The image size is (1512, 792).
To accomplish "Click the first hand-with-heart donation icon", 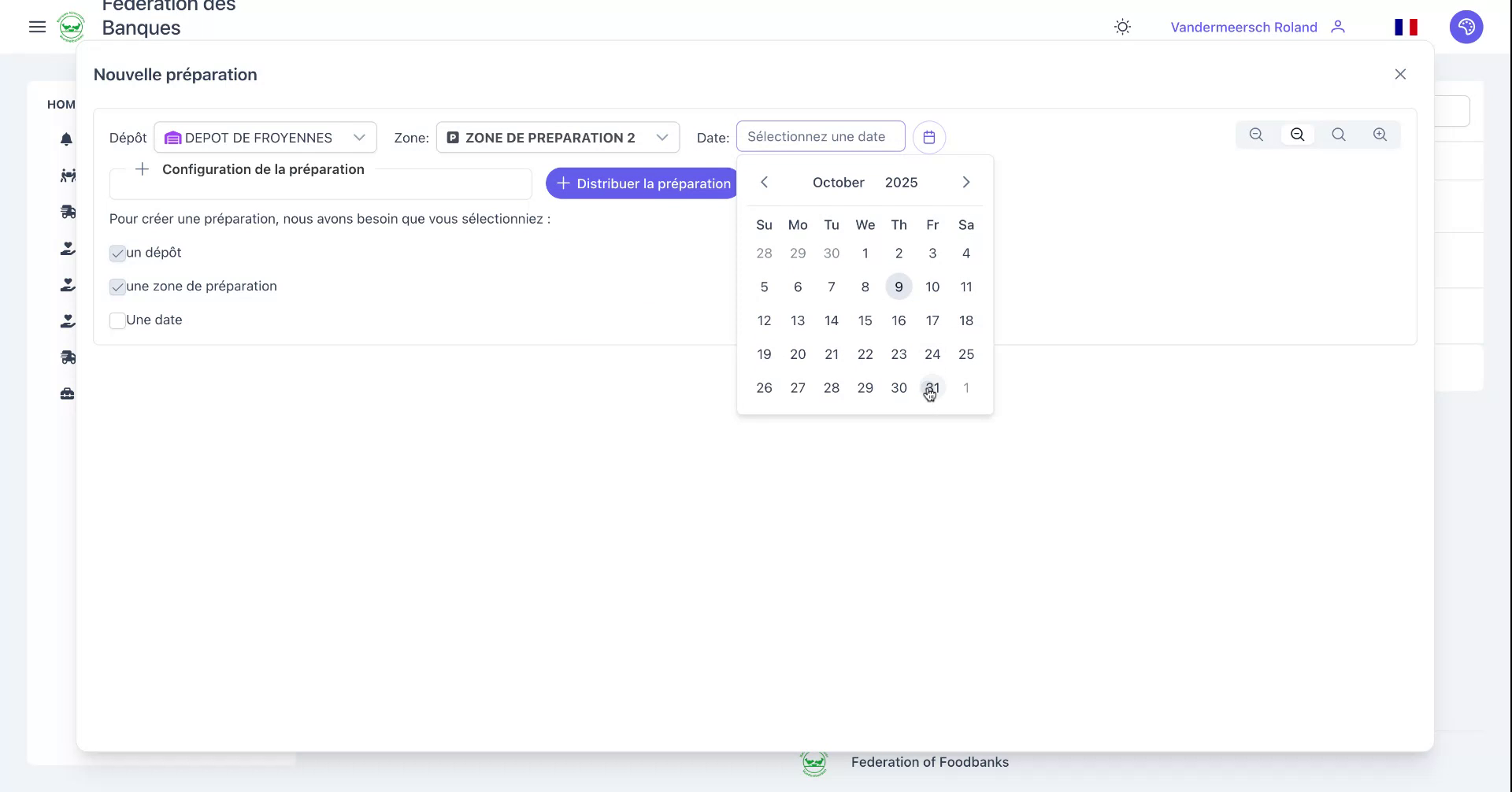I will 67,248.
